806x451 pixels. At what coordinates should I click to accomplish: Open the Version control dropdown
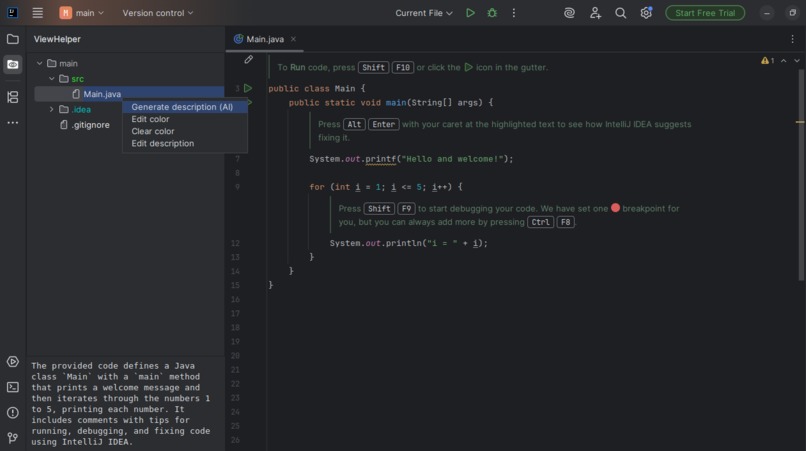tap(157, 13)
